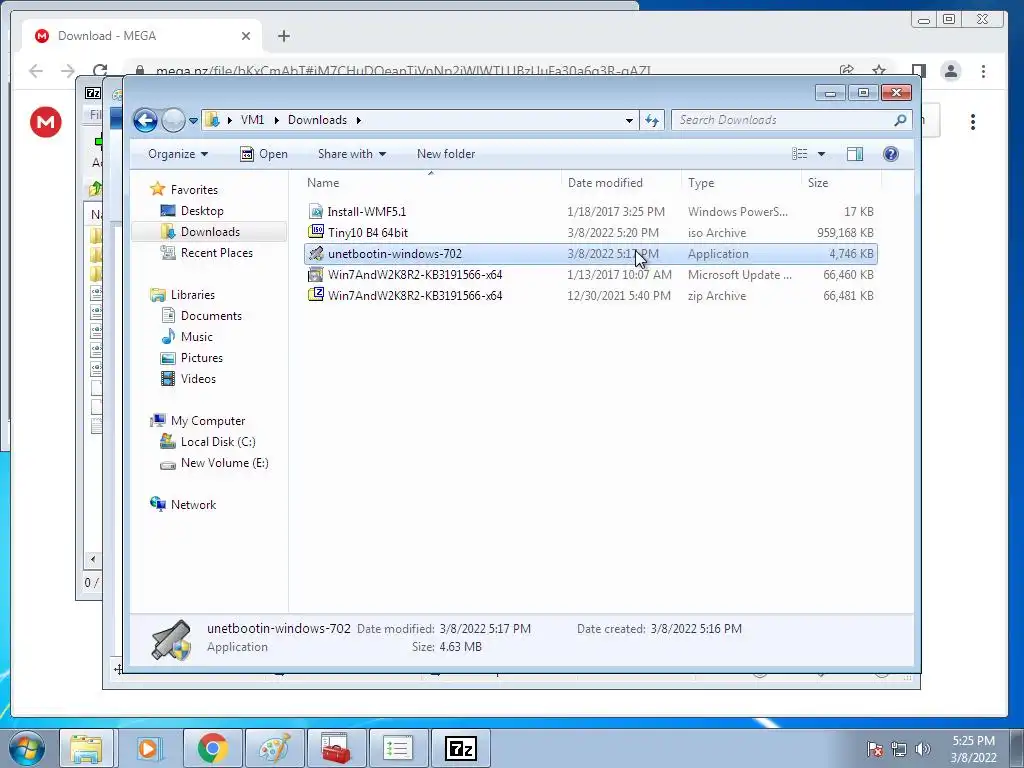Viewport: 1024px width, 768px height.
Task: Click the Install-WMF5.1 PowerShell icon
Action: pos(316,211)
